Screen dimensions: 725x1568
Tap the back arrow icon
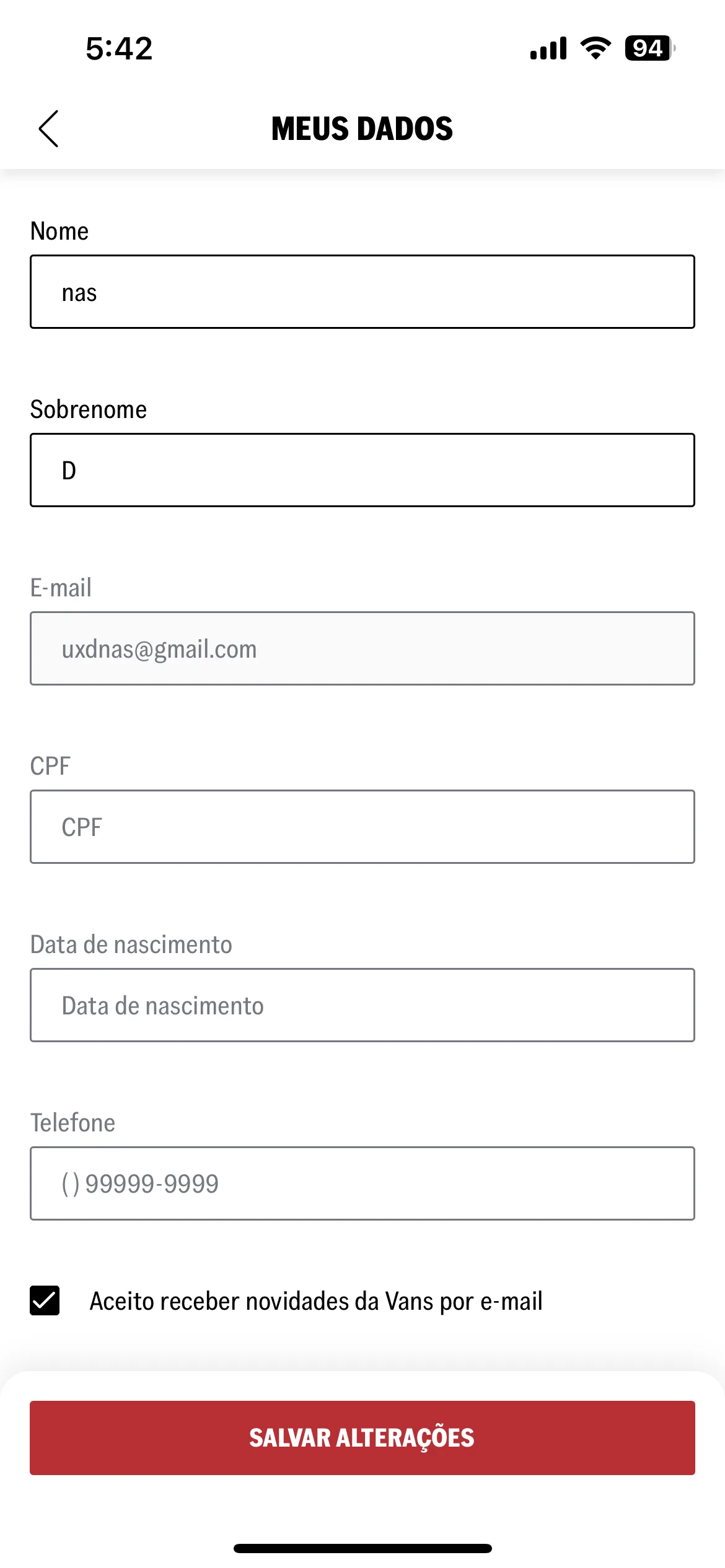coord(48,129)
